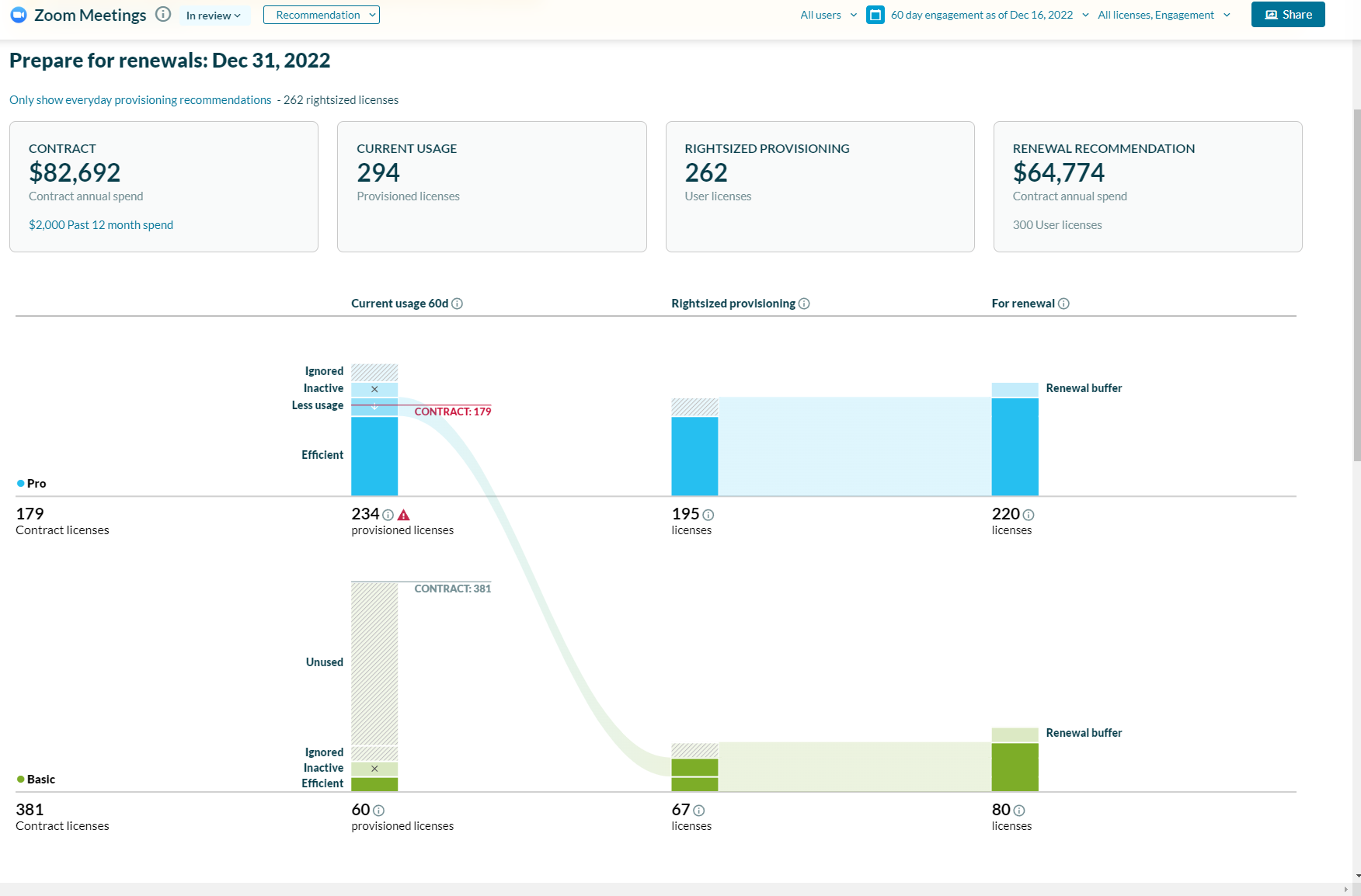Image resolution: width=1361 pixels, height=896 pixels.
Task: Click the Basic Ignored hatched bar segment
Action: coord(374,753)
